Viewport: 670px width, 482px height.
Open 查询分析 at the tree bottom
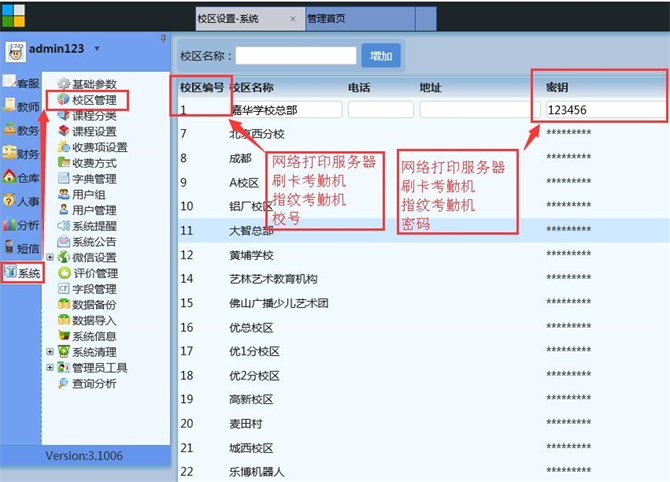pyautogui.click(x=93, y=383)
